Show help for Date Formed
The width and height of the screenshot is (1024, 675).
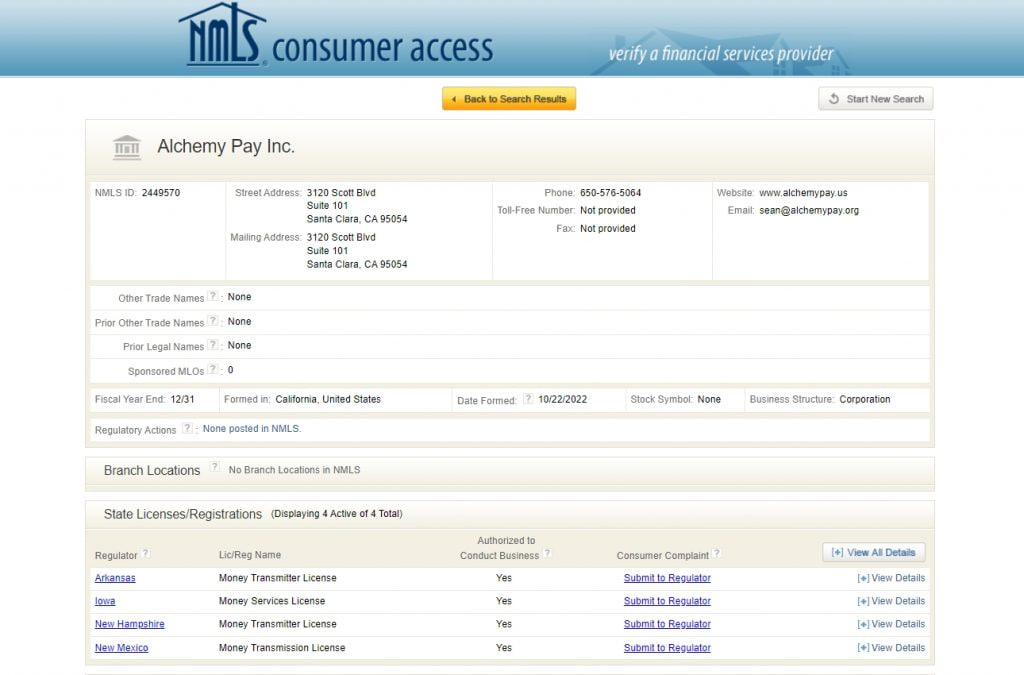(528, 399)
